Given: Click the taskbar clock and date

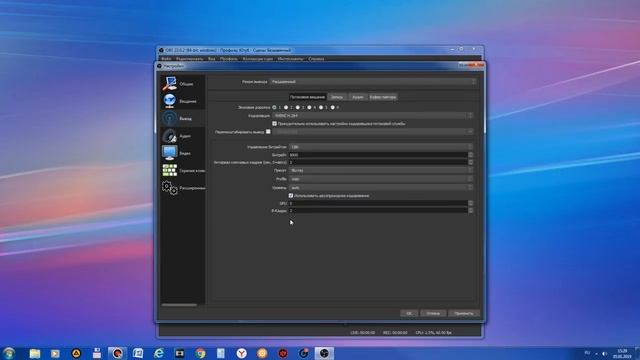Looking at the screenshot, I should tap(622, 353).
